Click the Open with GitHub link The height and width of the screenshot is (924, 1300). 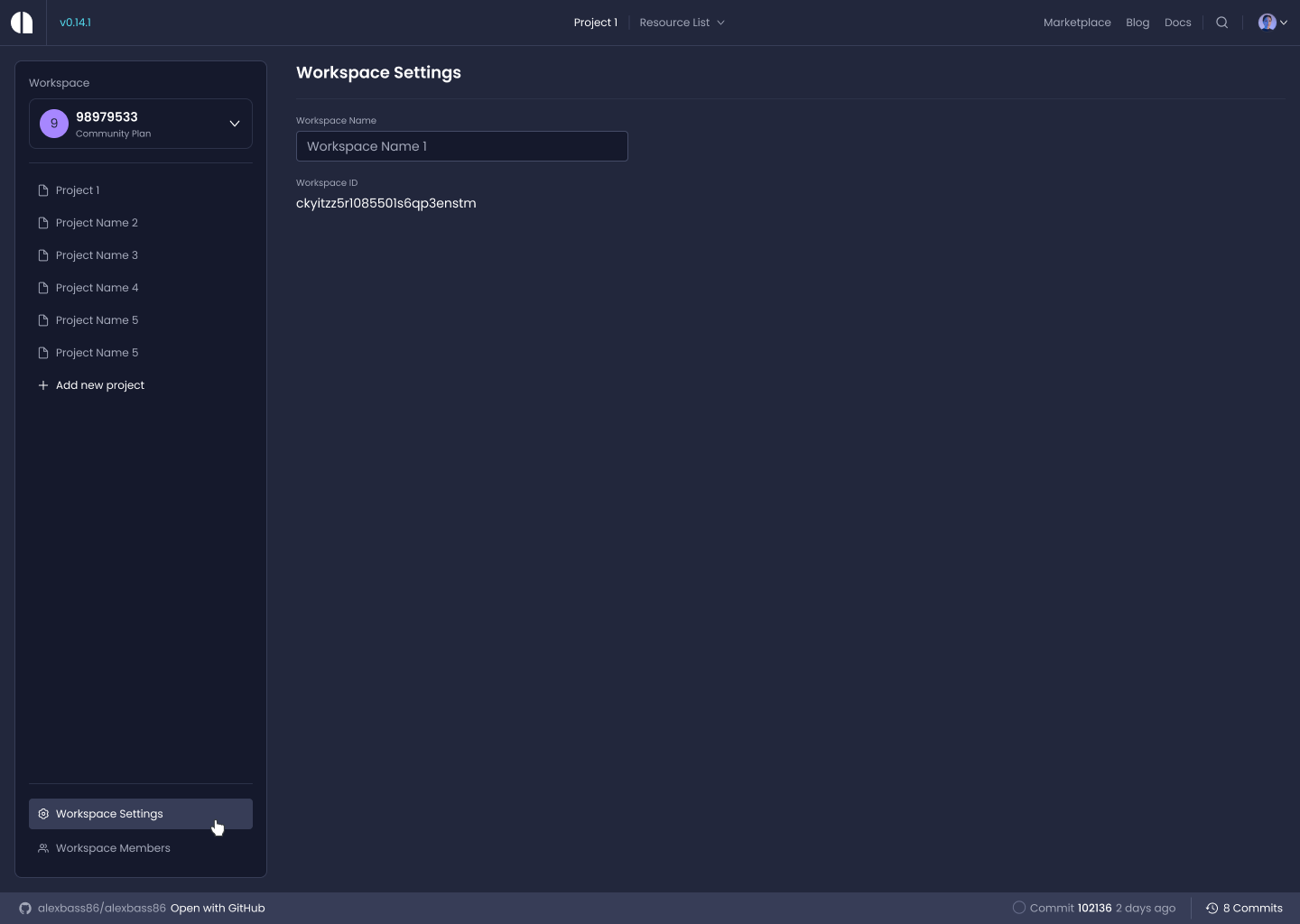click(x=217, y=908)
